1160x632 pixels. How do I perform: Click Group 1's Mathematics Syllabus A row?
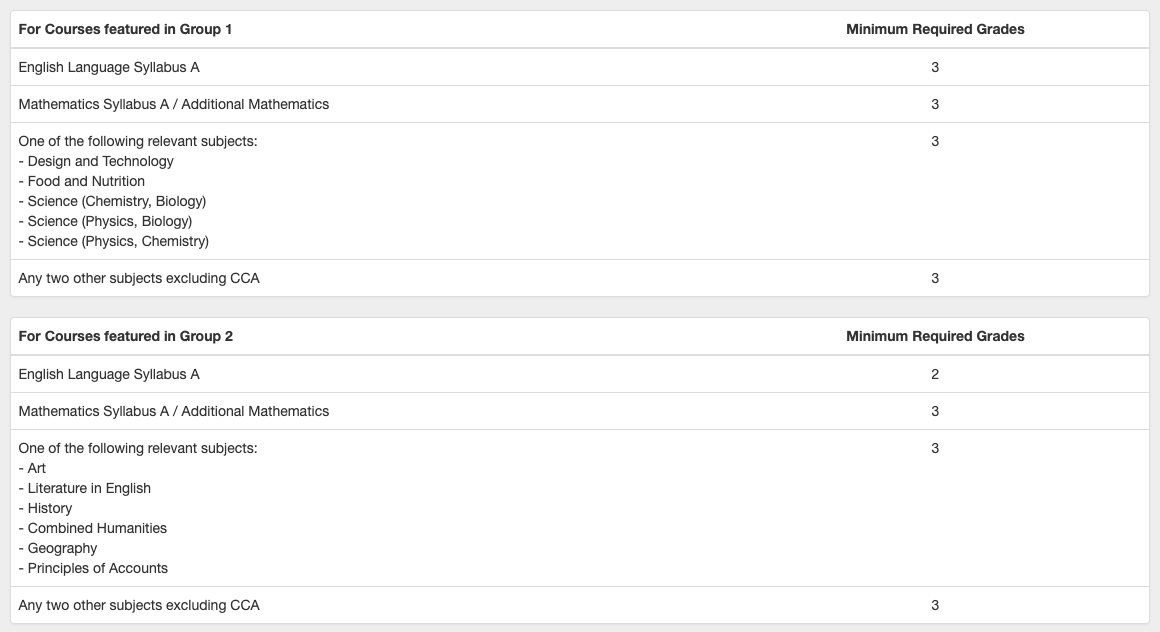pyautogui.click(x=173, y=104)
